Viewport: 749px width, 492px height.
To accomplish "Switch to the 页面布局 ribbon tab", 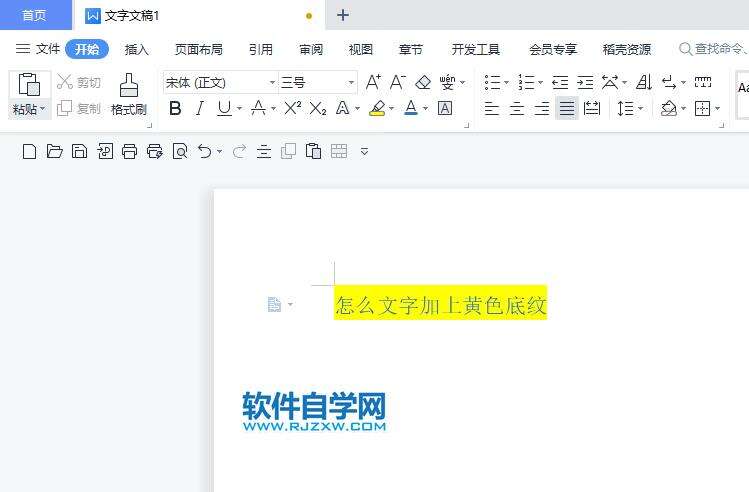I will (x=199, y=49).
